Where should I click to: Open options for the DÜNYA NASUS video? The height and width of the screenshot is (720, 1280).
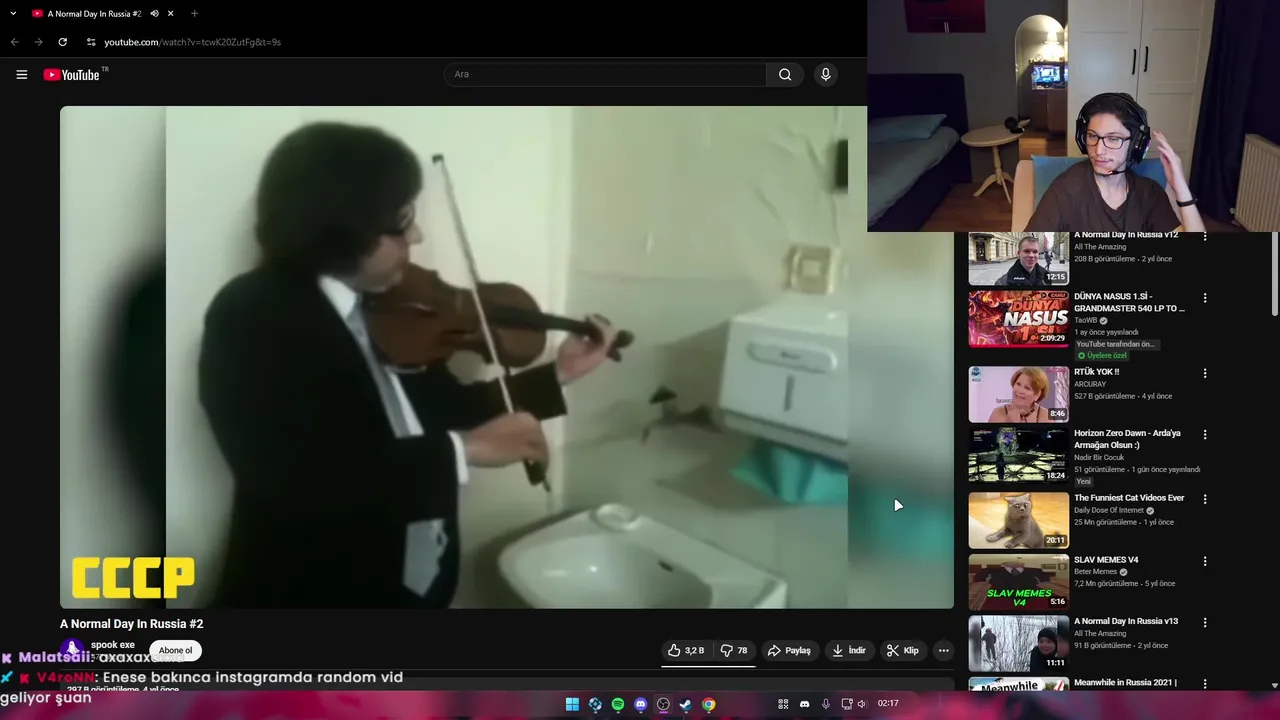click(x=1205, y=298)
